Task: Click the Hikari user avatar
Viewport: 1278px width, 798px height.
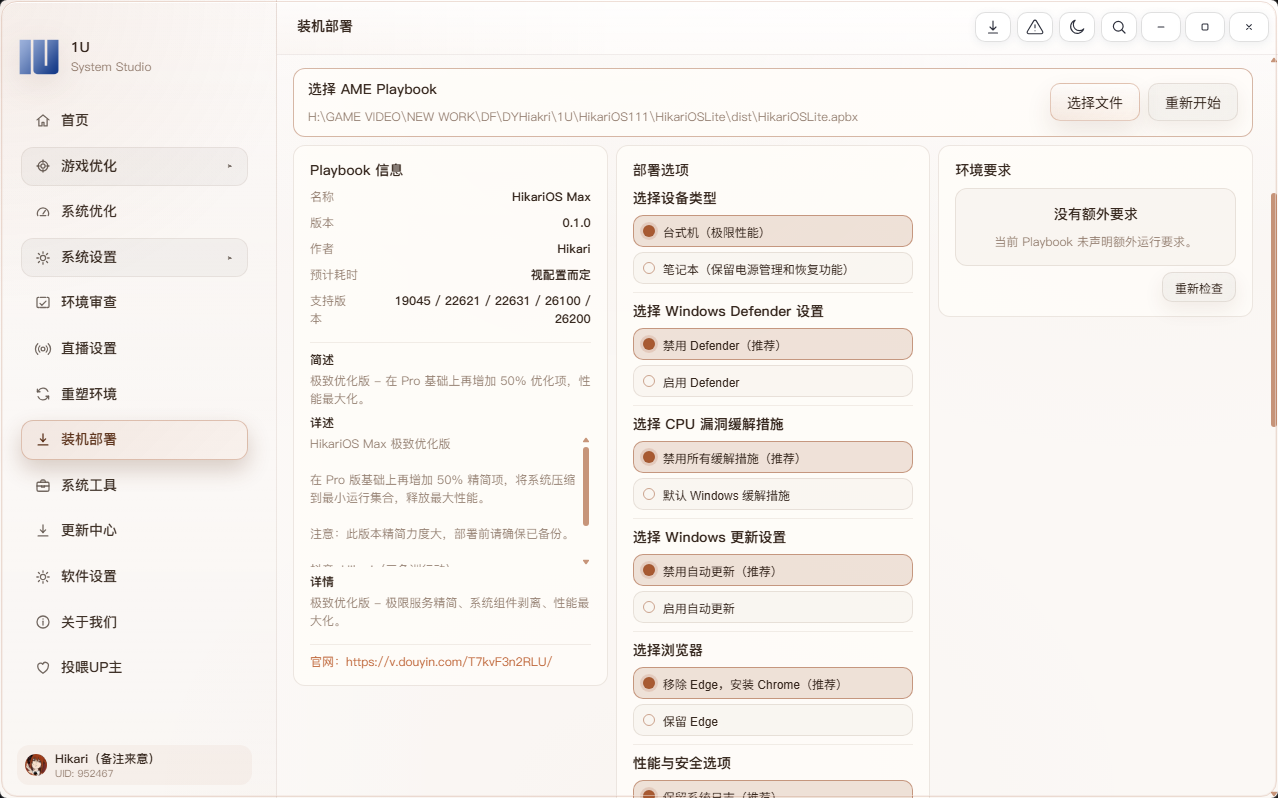Action: (x=36, y=765)
